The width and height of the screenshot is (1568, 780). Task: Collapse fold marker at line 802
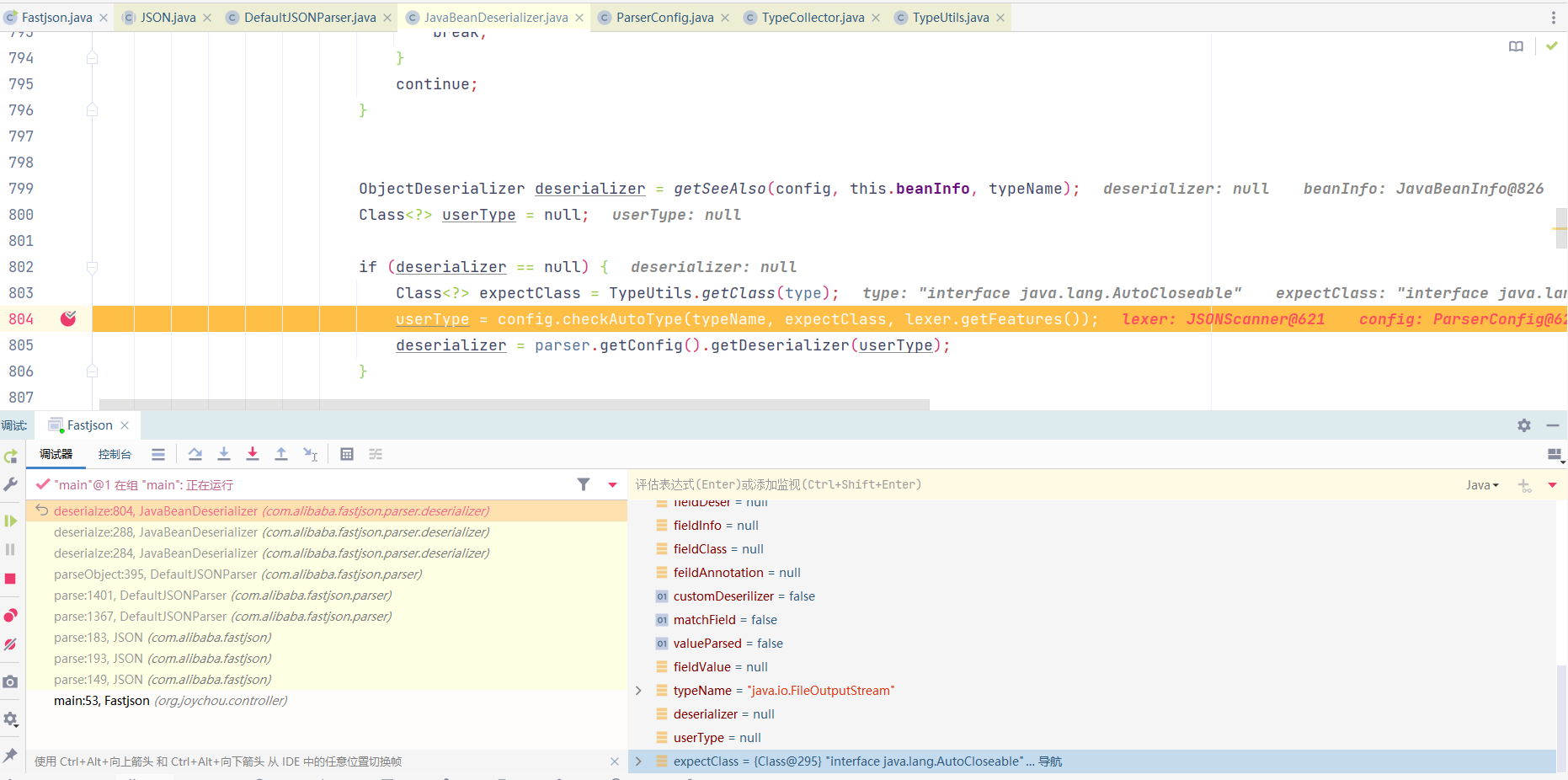pyautogui.click(x=93, y=267)
